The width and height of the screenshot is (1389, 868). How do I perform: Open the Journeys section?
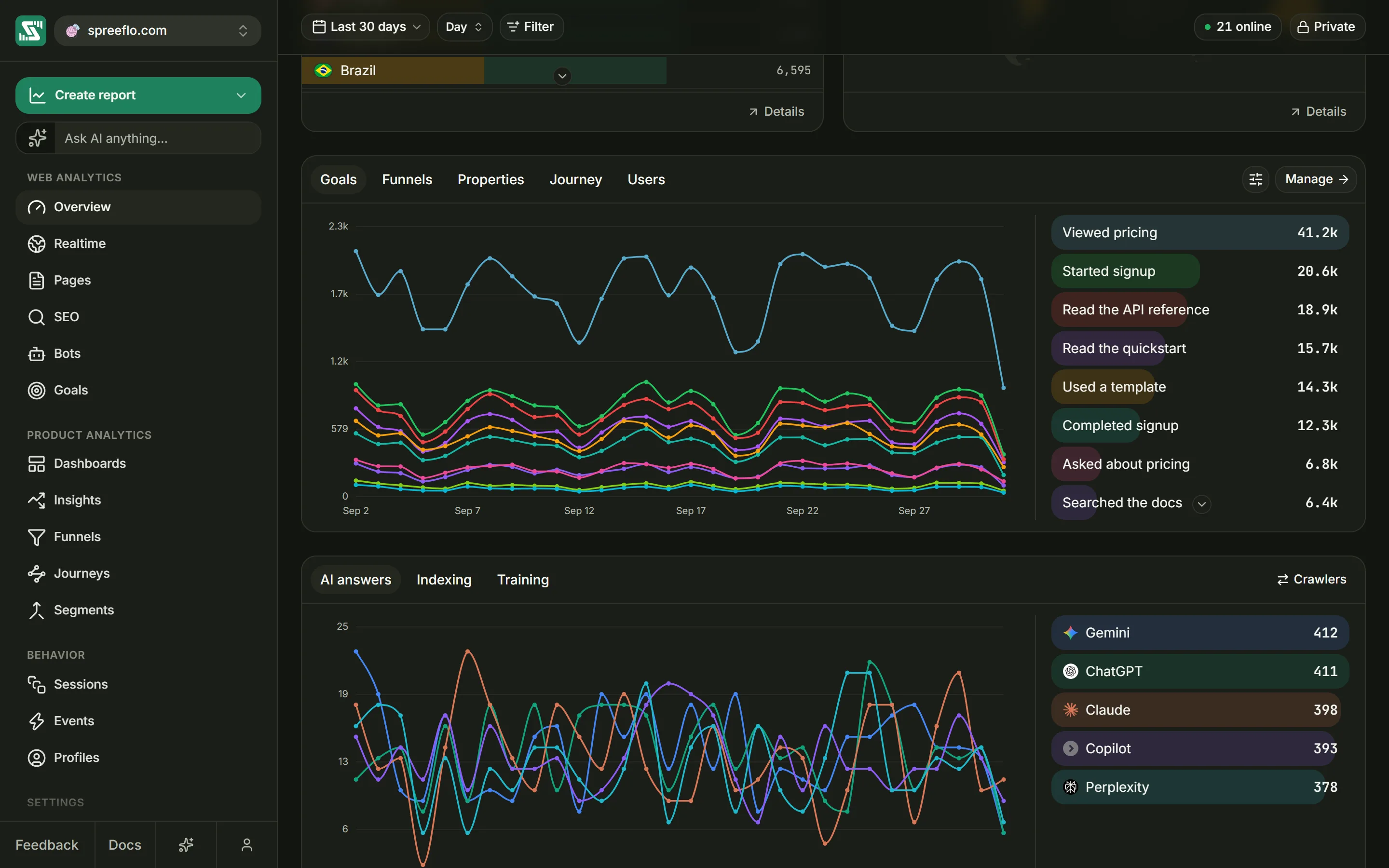pyautogui.click(x=138, y=573)
